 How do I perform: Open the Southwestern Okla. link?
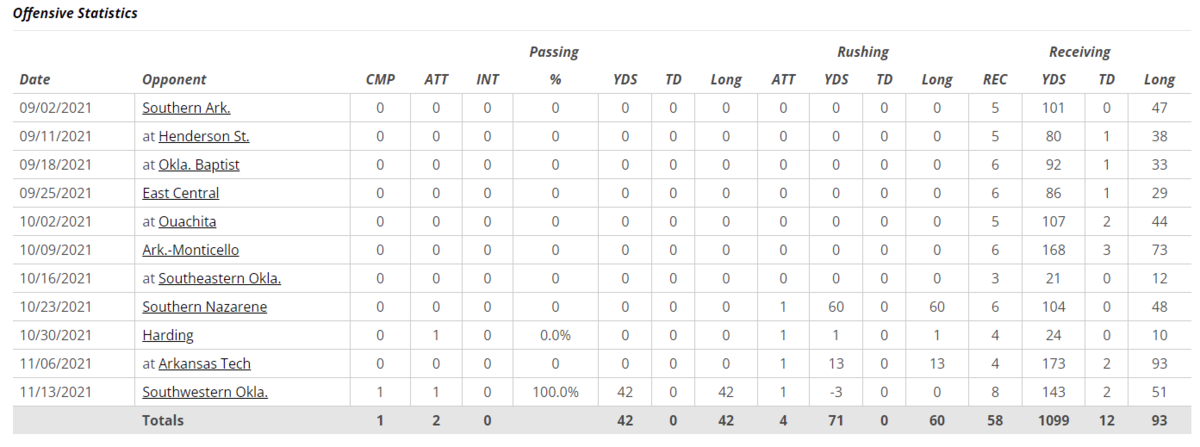pyautogui.click(x=205, y=392)
